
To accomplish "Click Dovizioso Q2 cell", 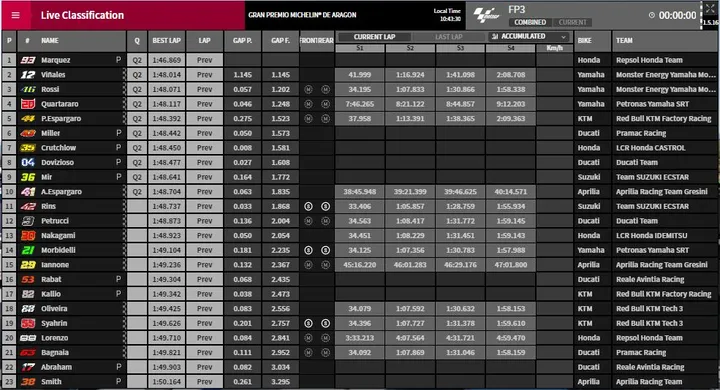I will point(137,163).
